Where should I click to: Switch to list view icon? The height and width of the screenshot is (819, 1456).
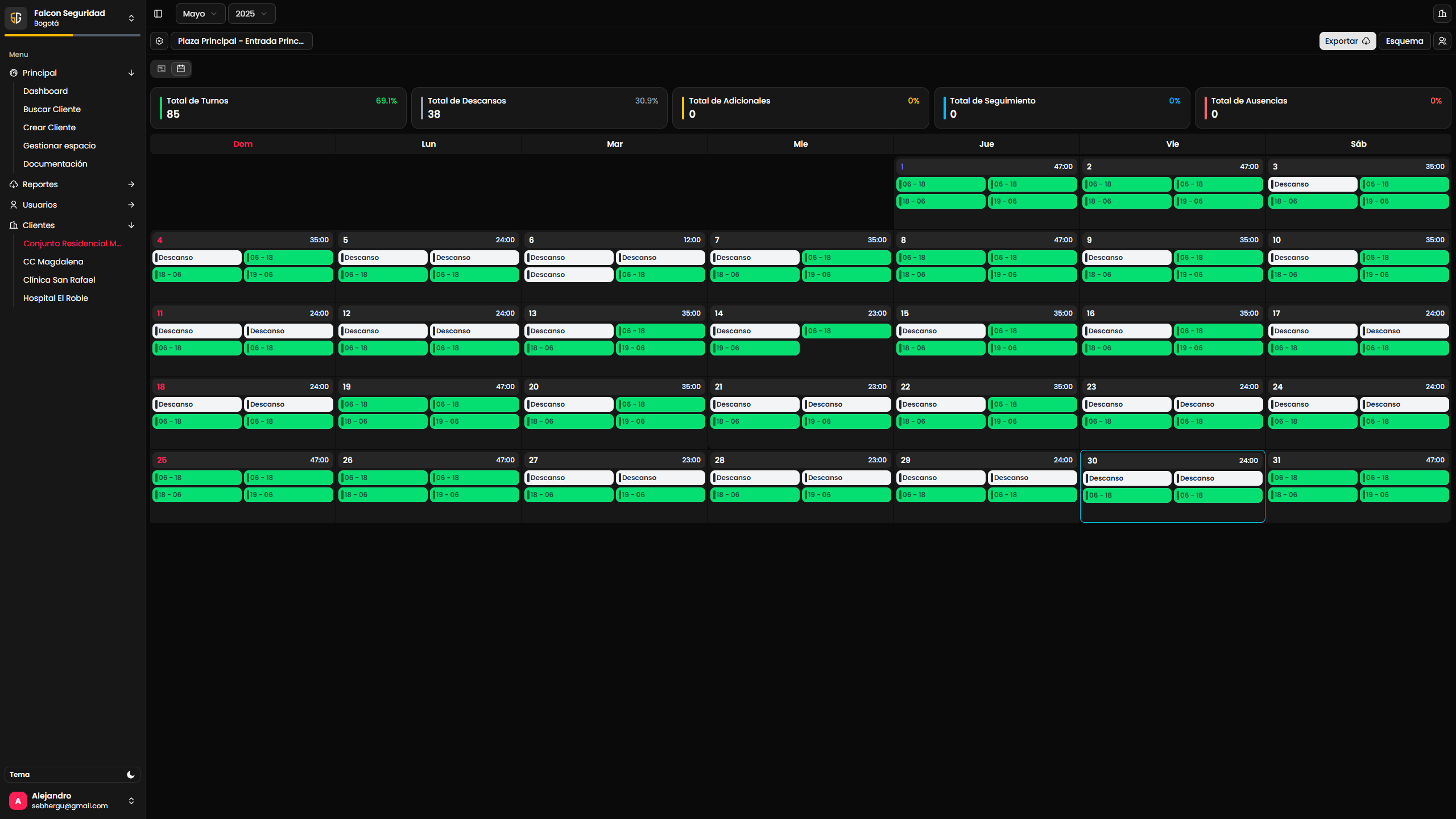(x=162, y=69)
